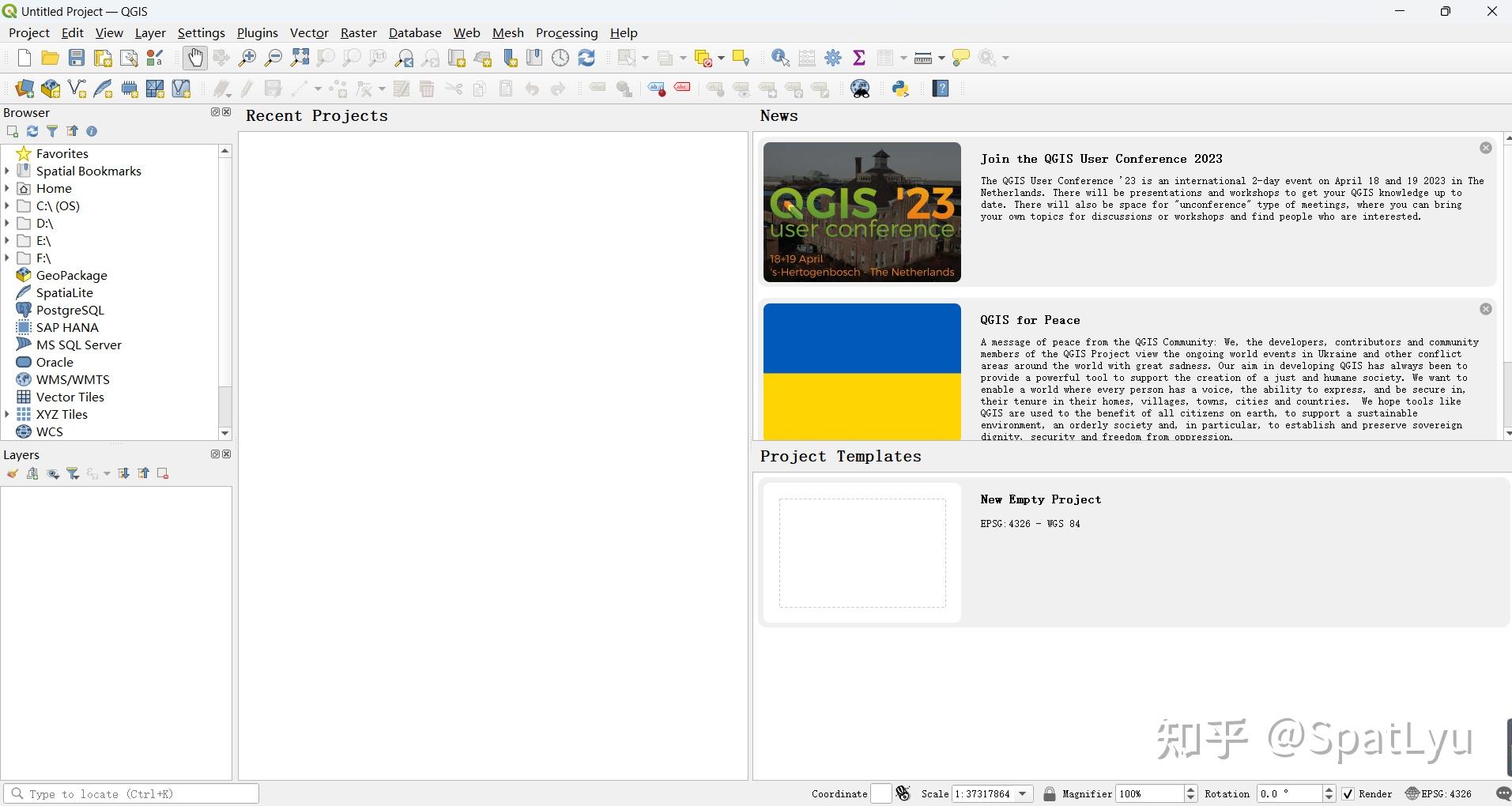1512x806 pixels.
Task: Open the QGIS User Conference 2023 news
Action: [1101, 159]
